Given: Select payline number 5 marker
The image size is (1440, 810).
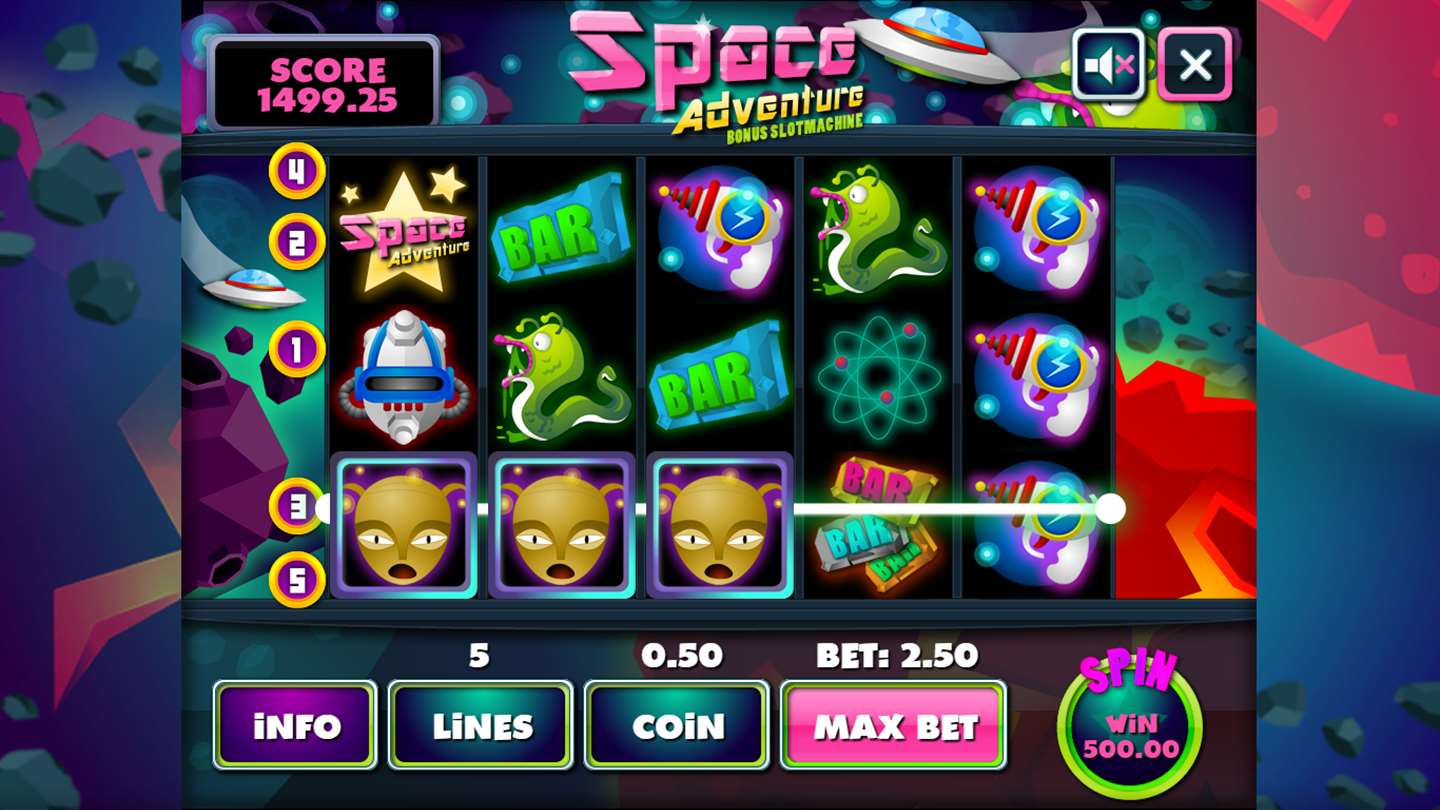Looking at the screenshot, I should (297, 579).
